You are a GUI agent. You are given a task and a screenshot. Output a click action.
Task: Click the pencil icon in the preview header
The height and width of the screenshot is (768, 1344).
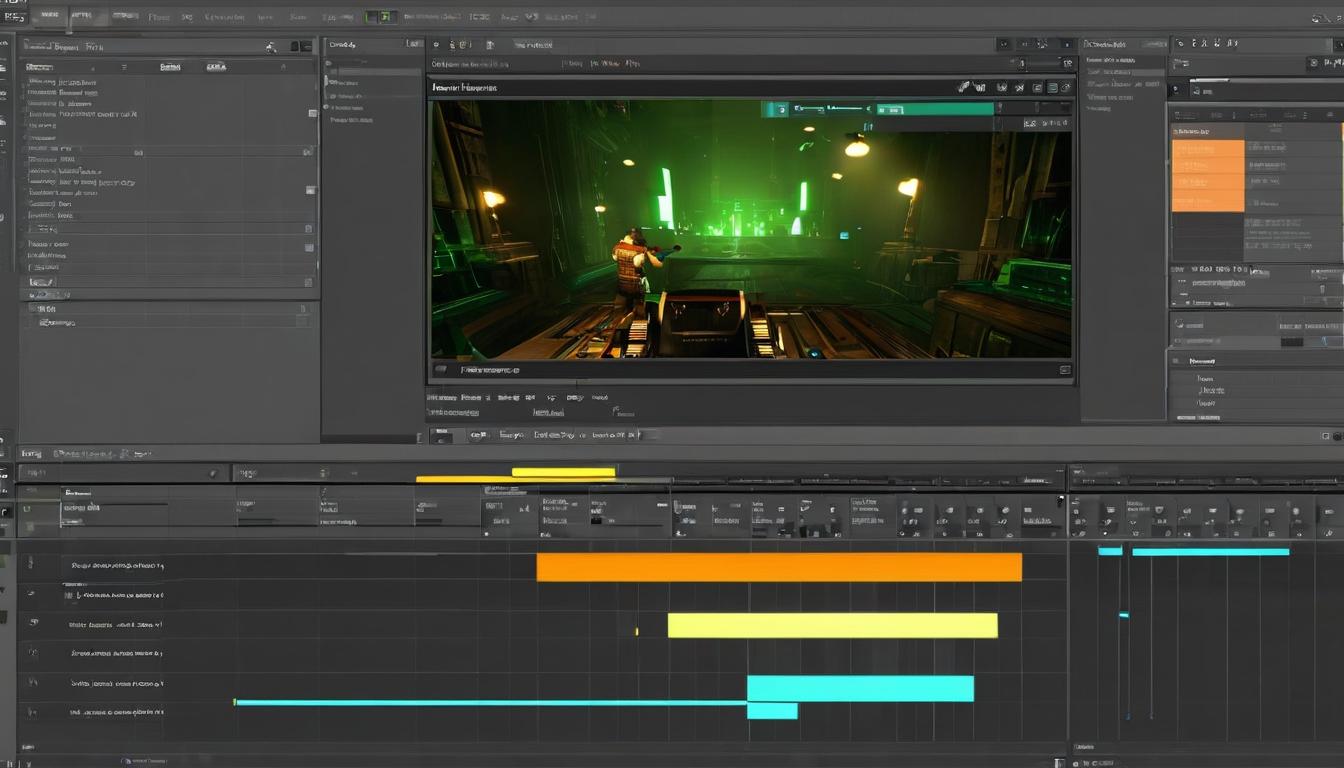coord(963,87)
